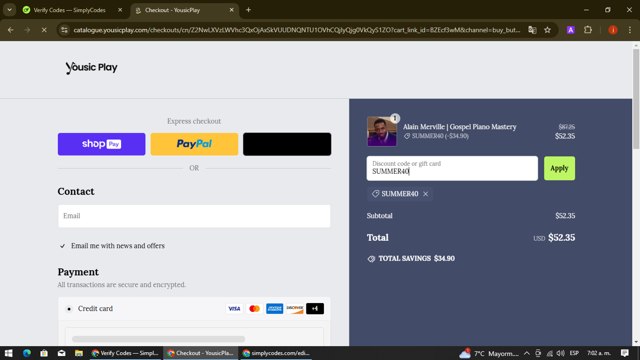Switch to Verify Codes taskbar window
Image resolution: width=640 pixels, height=360 pixels.
125,353
